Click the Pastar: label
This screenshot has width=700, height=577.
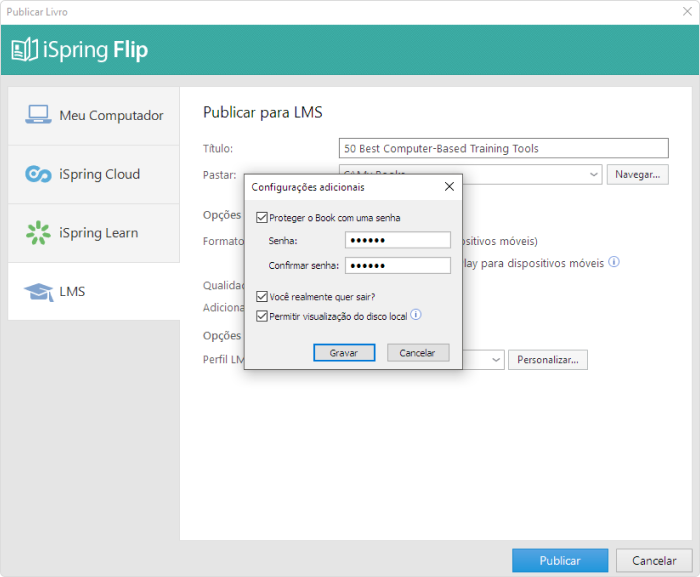coord(219,175)
